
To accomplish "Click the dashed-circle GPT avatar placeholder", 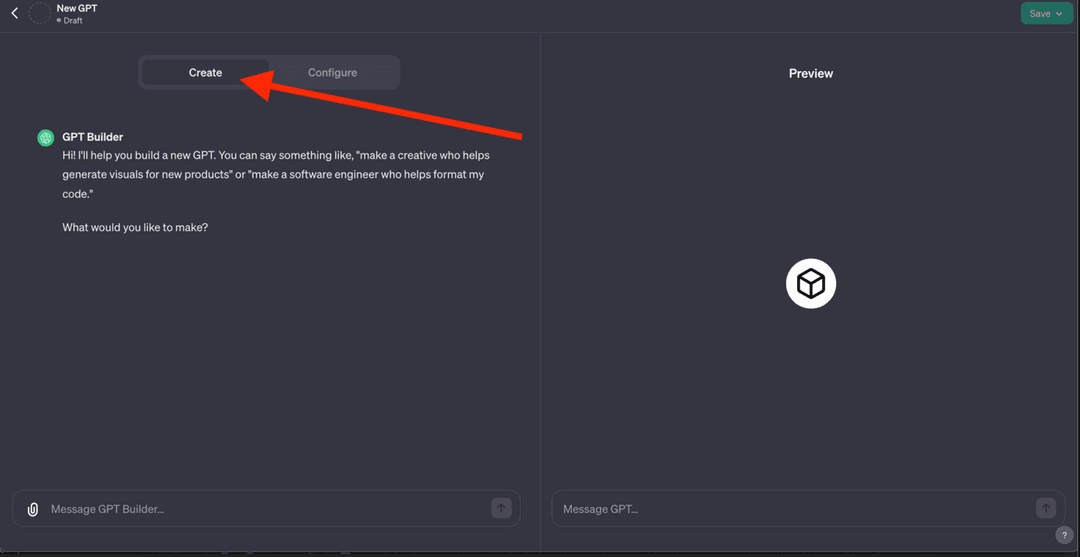I will [40, 13].
